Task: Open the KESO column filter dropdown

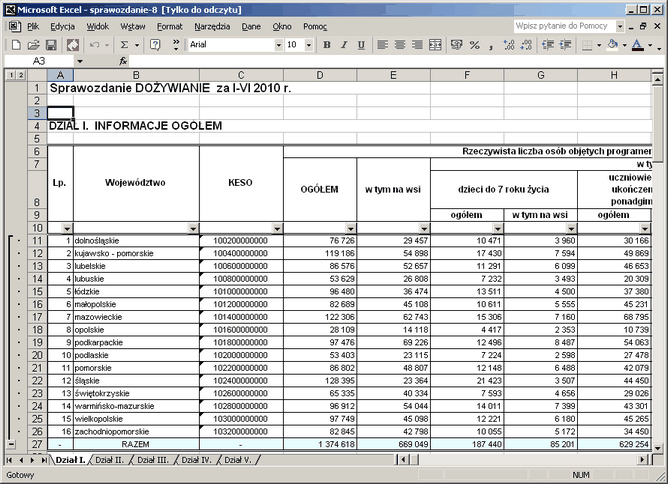Action: click(x=276, y=229)
